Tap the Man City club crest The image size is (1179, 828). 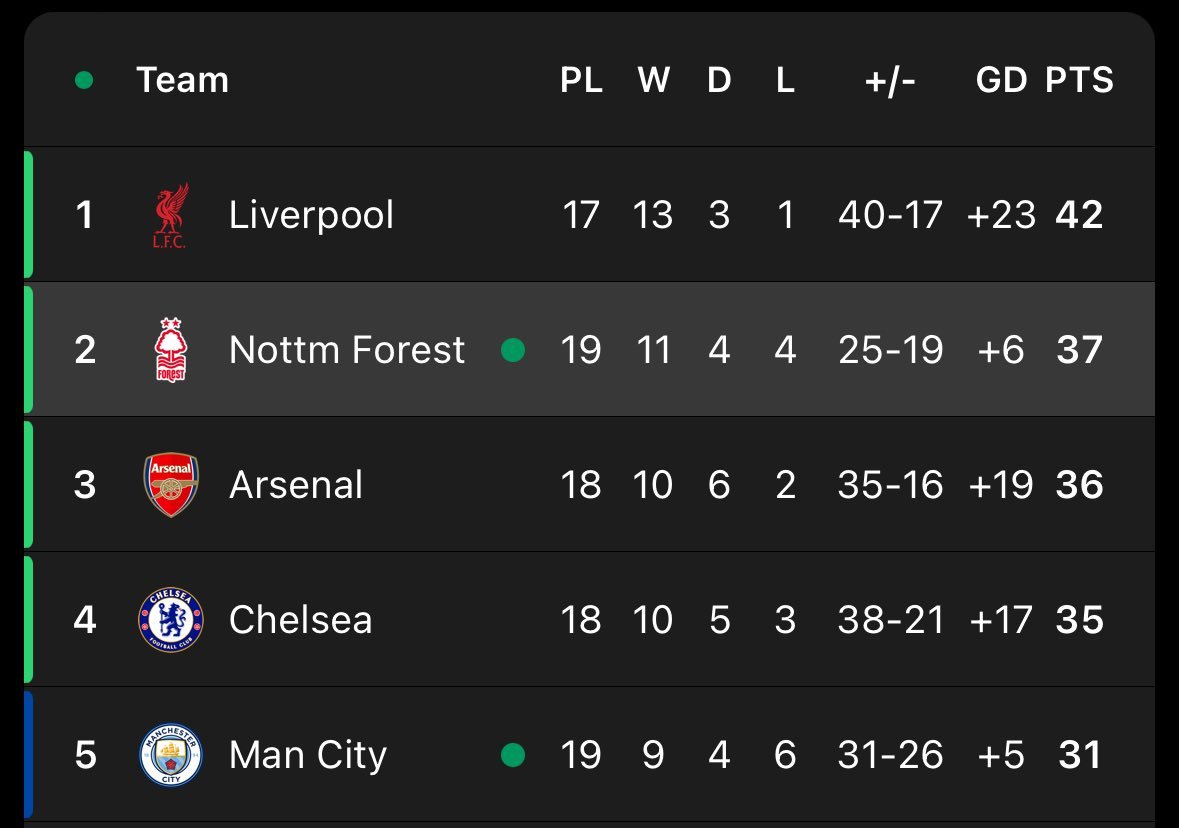171,754
